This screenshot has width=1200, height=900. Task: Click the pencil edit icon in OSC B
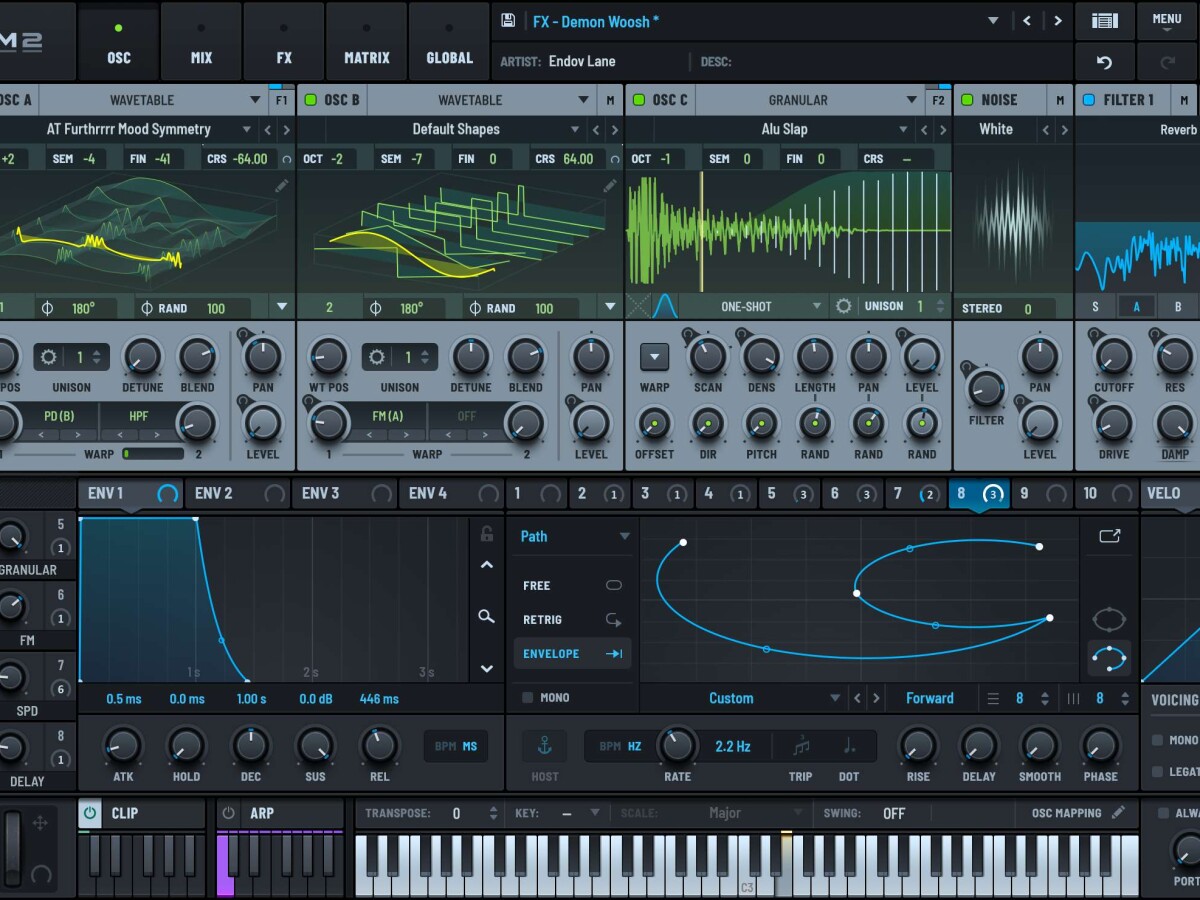point(609,186)
